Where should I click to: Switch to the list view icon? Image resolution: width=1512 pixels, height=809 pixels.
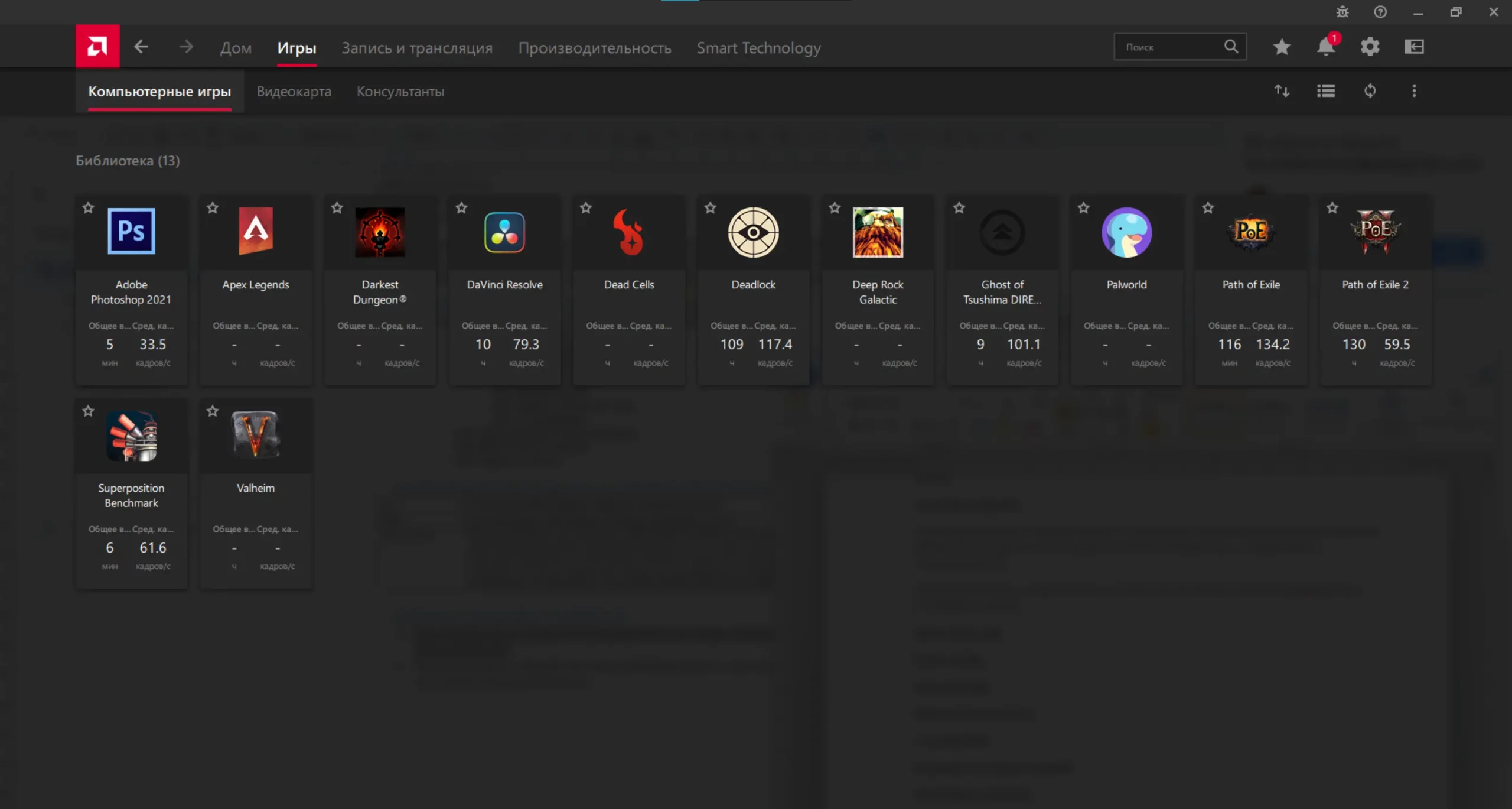[x=1325, y=91]
